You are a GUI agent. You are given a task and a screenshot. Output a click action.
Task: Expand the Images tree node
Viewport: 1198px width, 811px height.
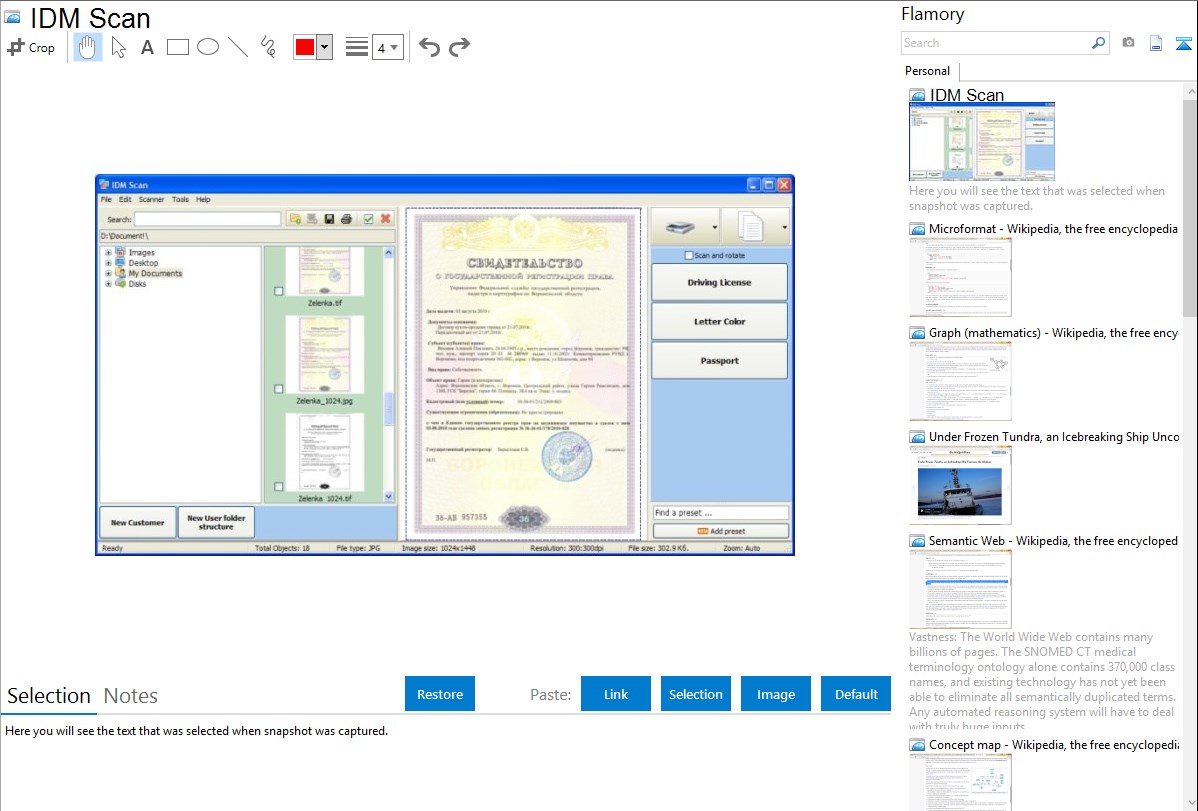pyautogui.click(x=108, y=252)
